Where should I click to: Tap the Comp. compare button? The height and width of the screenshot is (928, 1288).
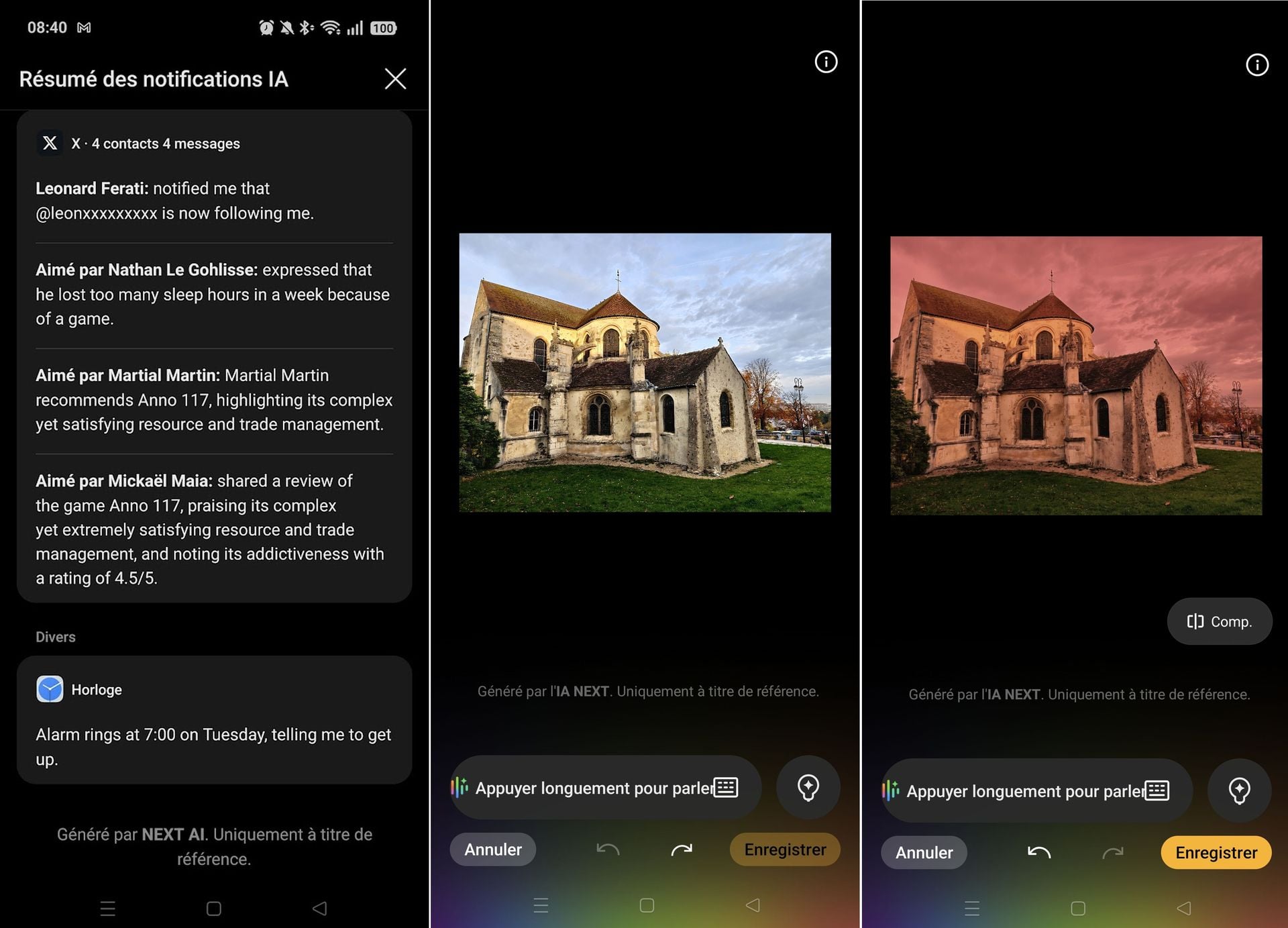1220,621
